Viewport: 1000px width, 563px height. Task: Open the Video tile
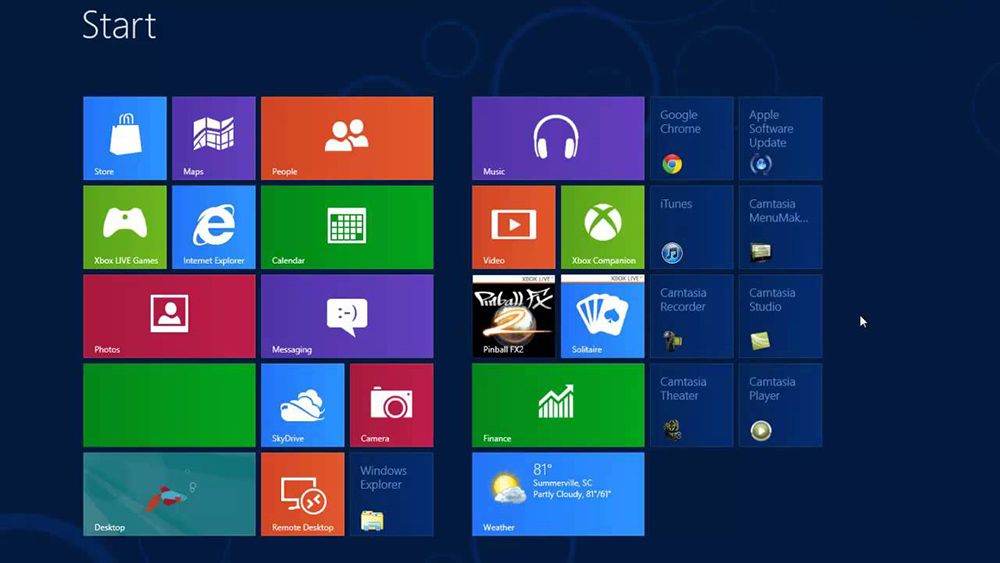(x=514, y=228)
